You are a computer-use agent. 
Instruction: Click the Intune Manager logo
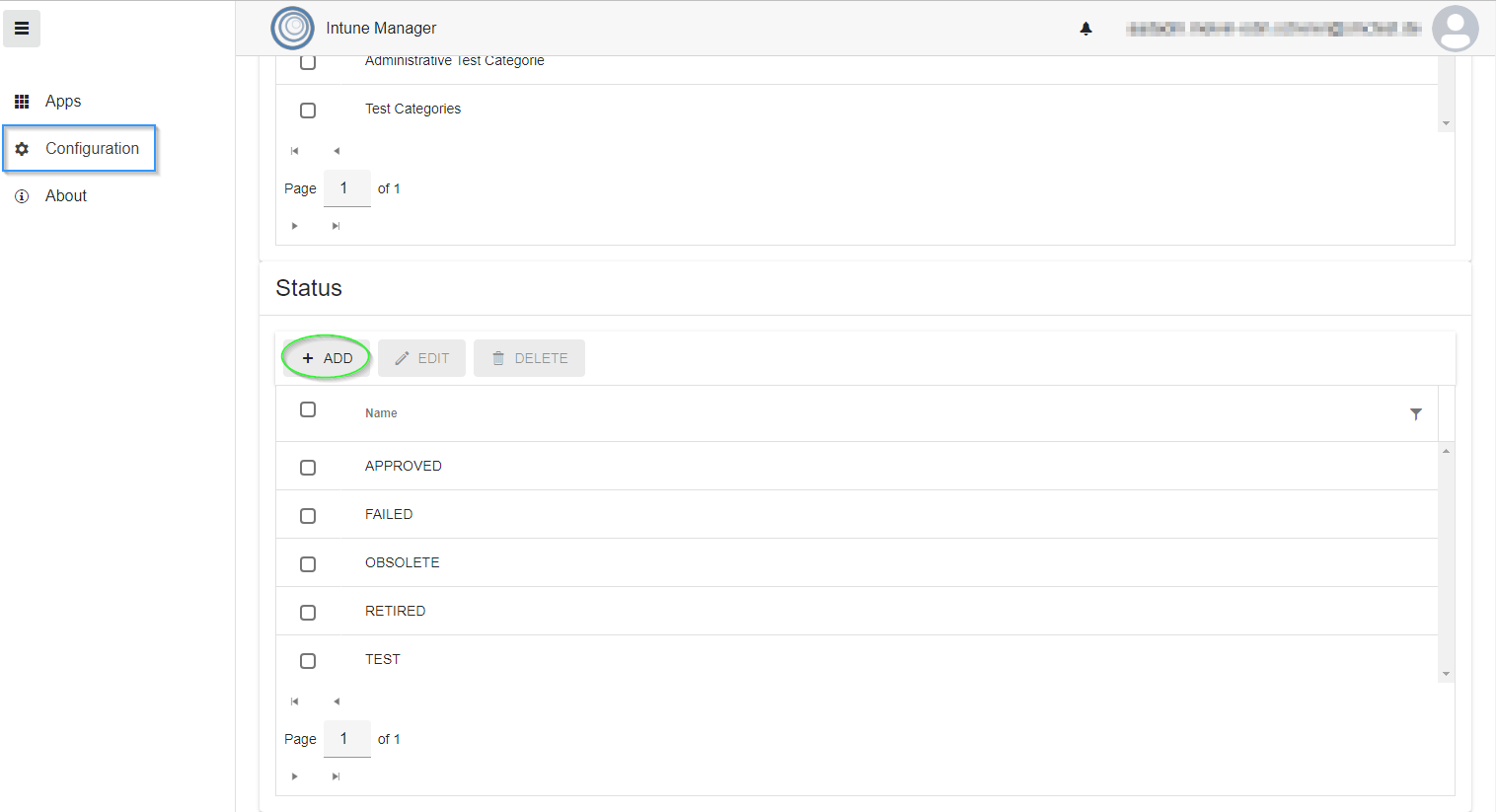point(292,28)
